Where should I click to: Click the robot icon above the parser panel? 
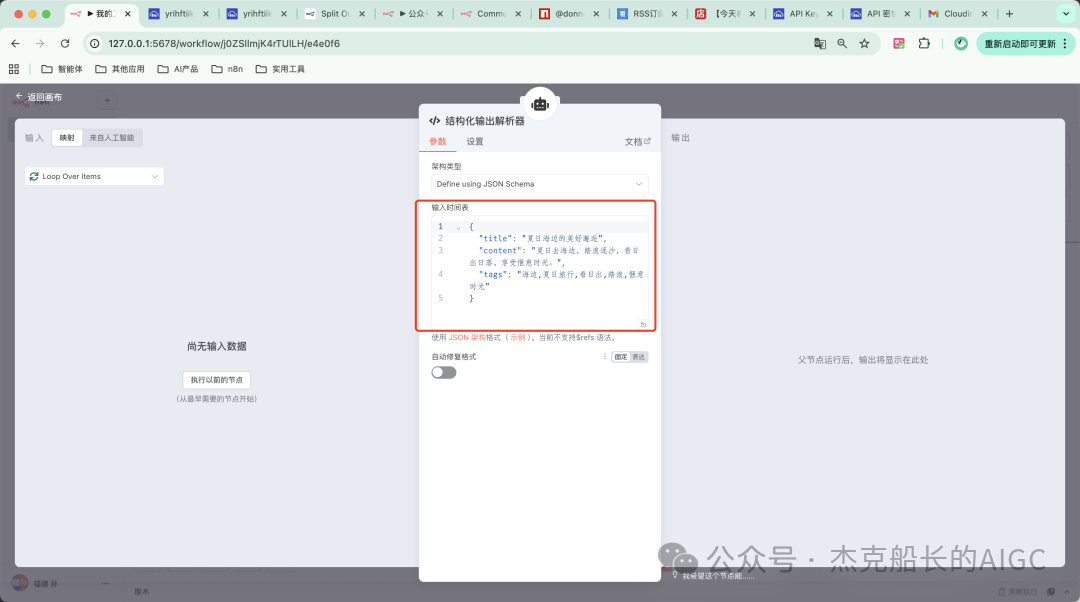tap(540, 104)
